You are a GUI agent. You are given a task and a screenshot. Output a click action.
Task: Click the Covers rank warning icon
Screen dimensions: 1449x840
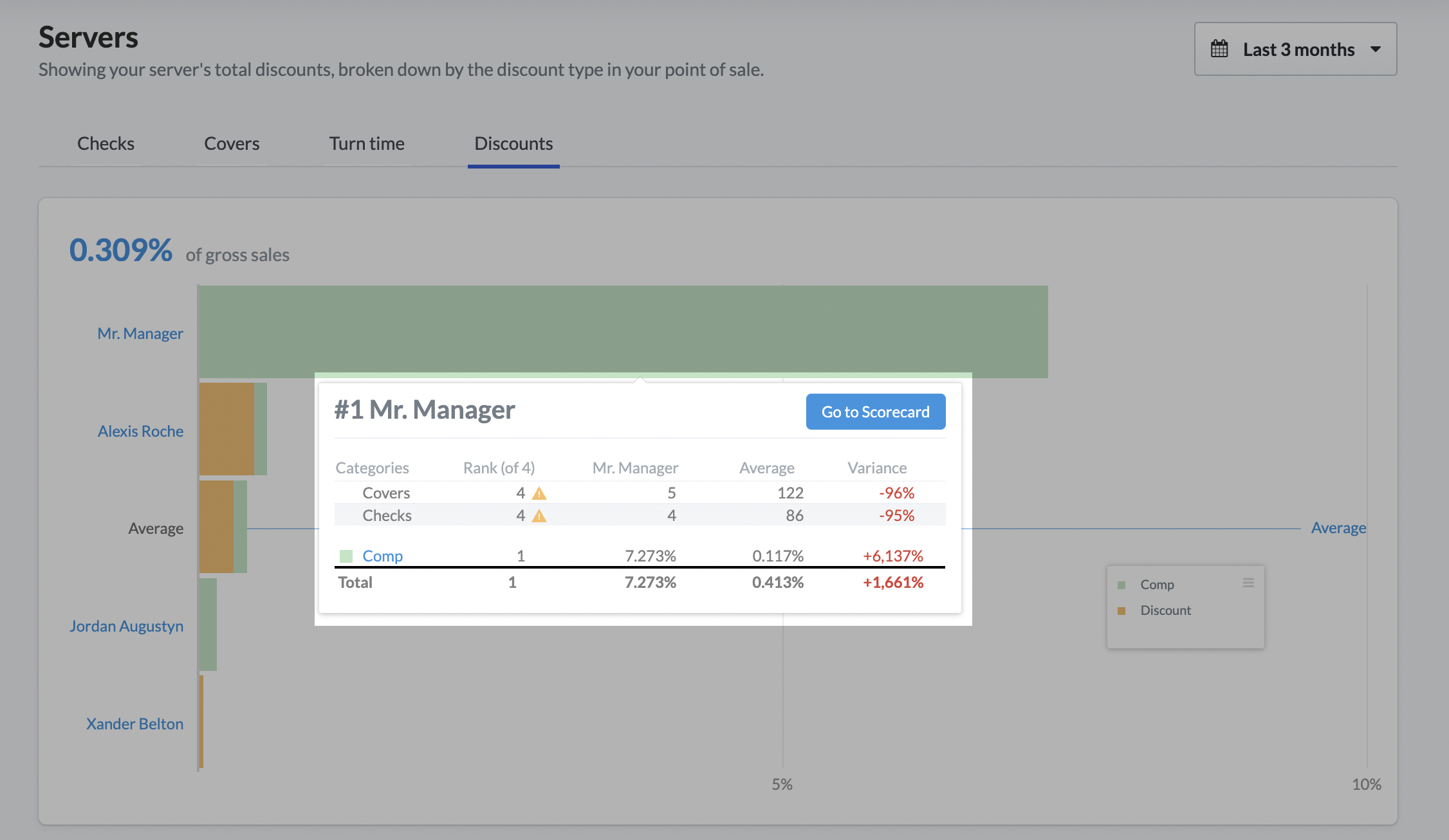(539, 494)
